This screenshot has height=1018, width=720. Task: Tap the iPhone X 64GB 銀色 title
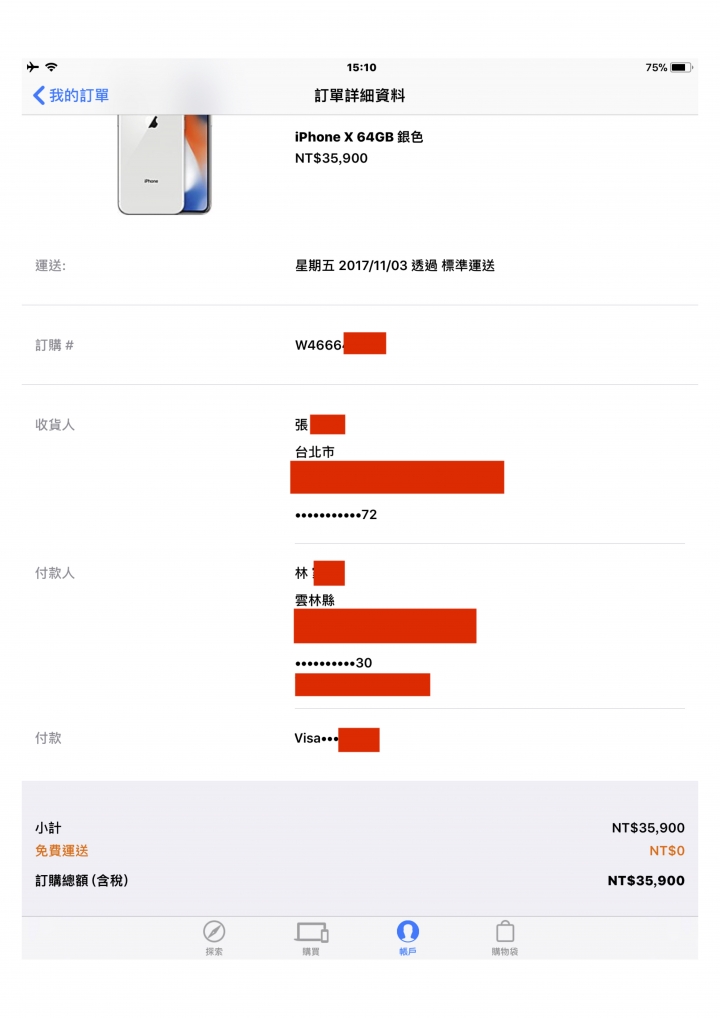[358, 137]
